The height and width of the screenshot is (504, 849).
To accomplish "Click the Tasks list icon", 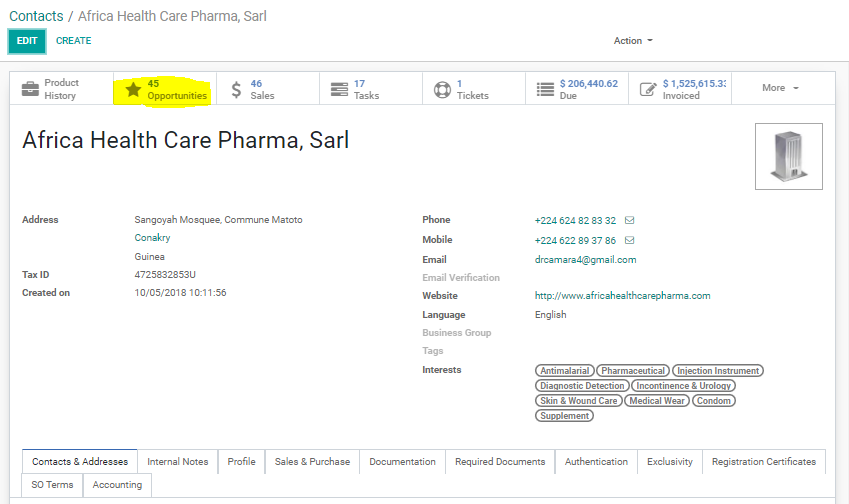I will click(x=339, y=89).
